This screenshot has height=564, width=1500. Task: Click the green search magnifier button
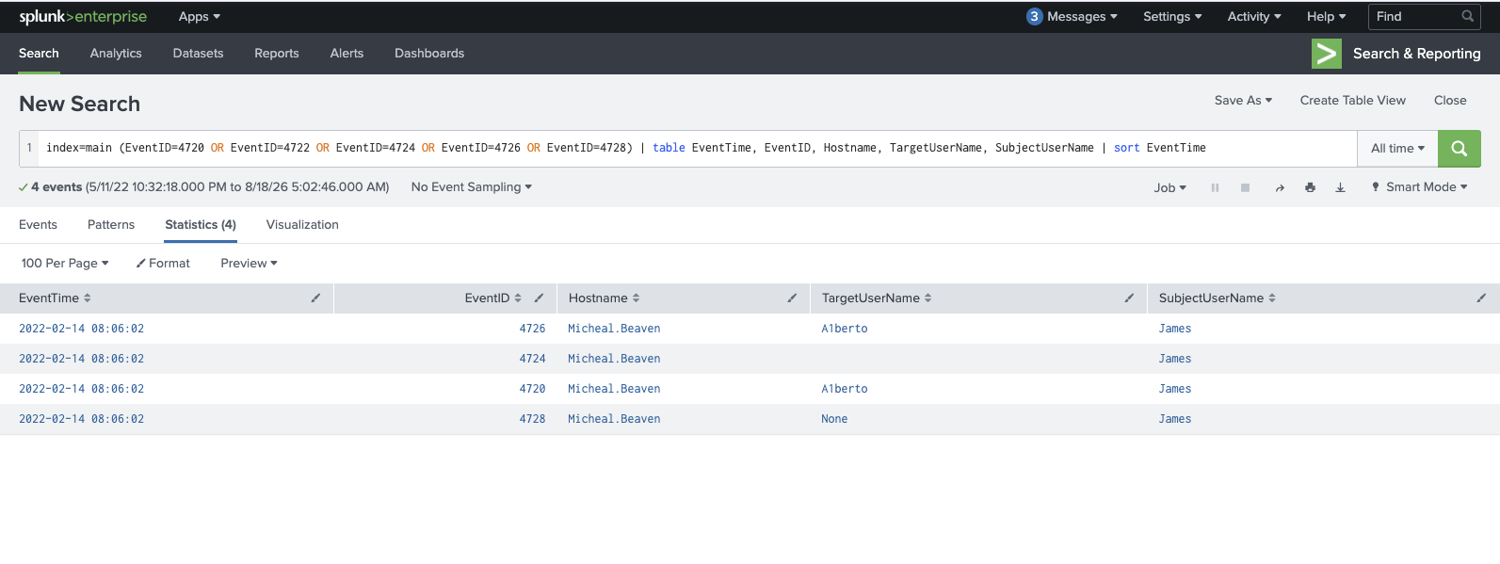[1459, 148]
